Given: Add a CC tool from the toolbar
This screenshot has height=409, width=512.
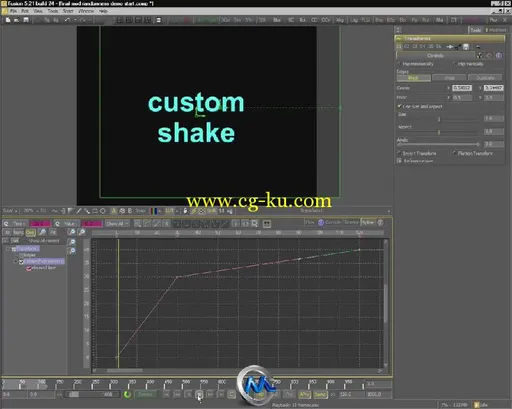Looking at the screenshot, I should click(x=314, y=20).
